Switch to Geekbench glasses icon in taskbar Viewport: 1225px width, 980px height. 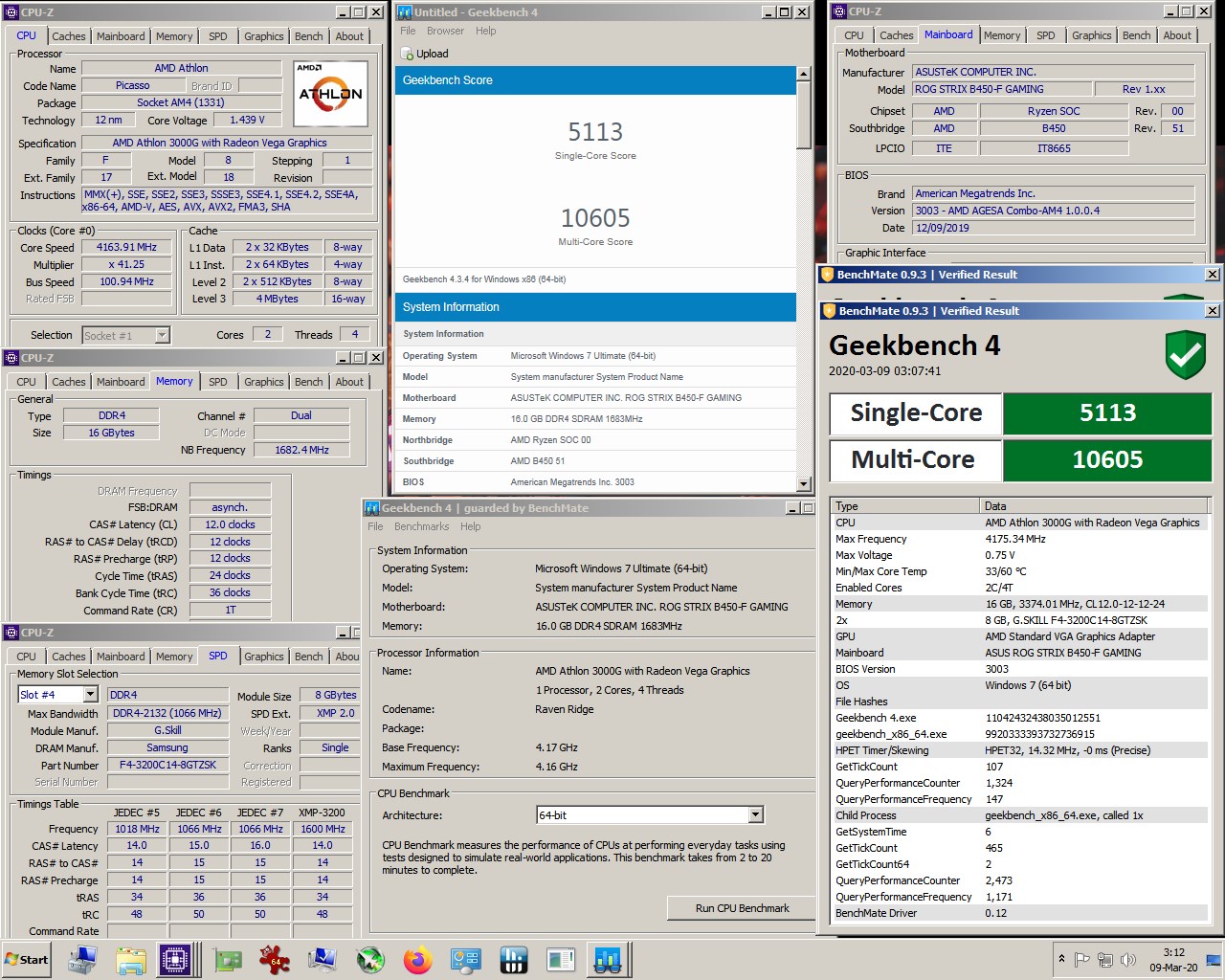click(x=608, y=959)
